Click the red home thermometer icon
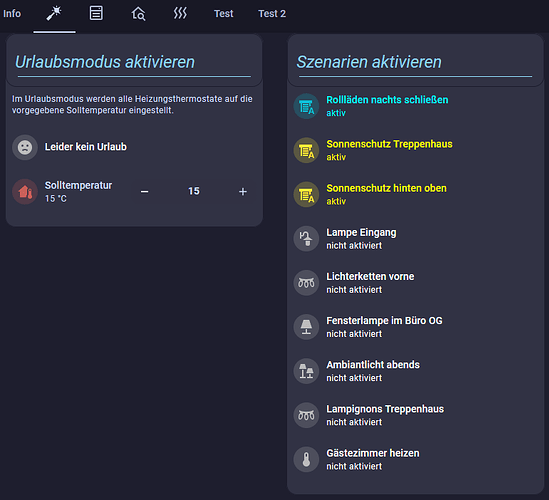 tap(25, 192)
